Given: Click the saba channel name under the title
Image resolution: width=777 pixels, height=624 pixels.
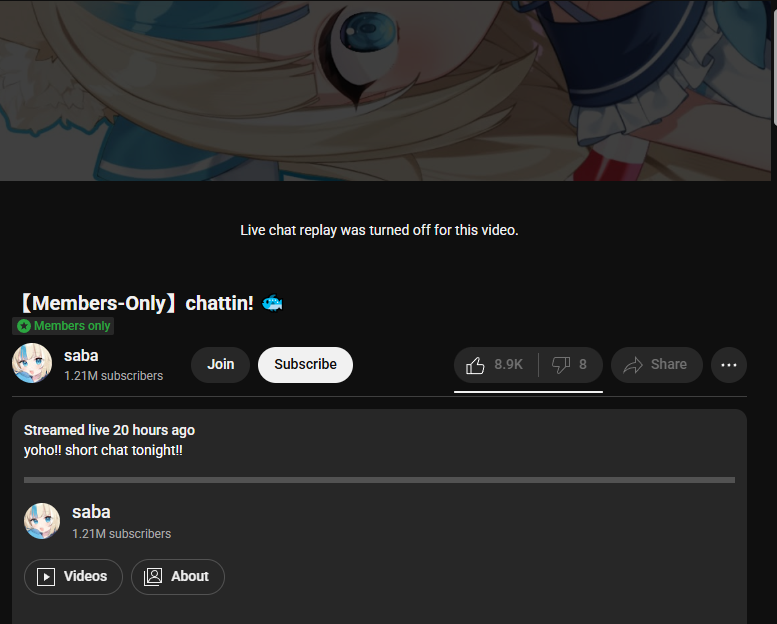Looking at the screenshot, I should click(x=81, y=356).
